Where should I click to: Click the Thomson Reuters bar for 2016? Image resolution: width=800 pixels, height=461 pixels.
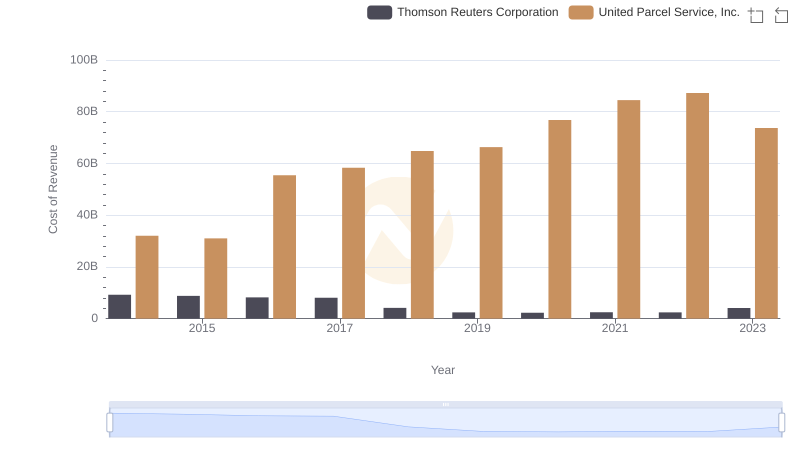click(257, 308)
